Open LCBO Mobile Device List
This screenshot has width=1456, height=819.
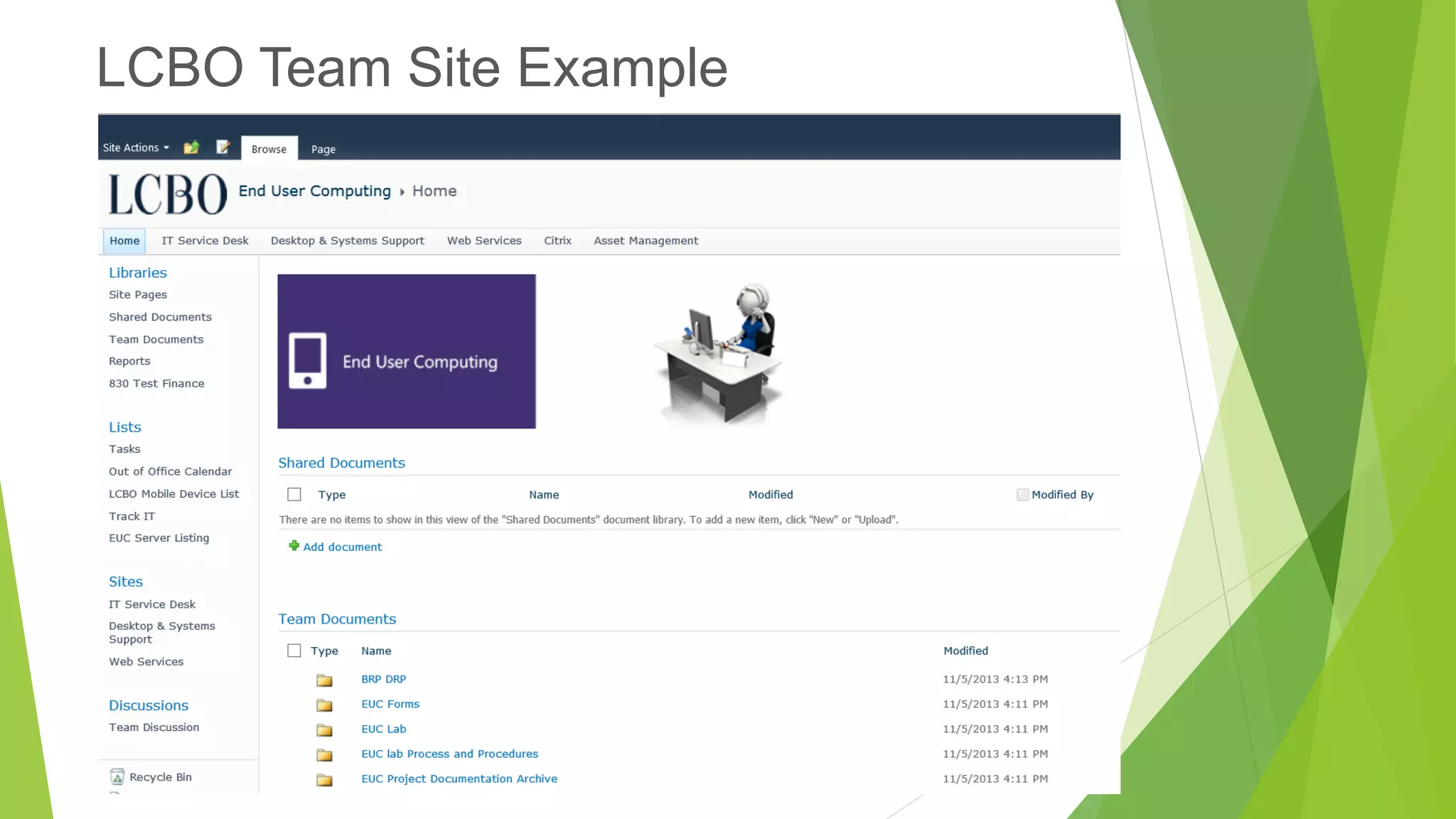click(x=174, y=494)
